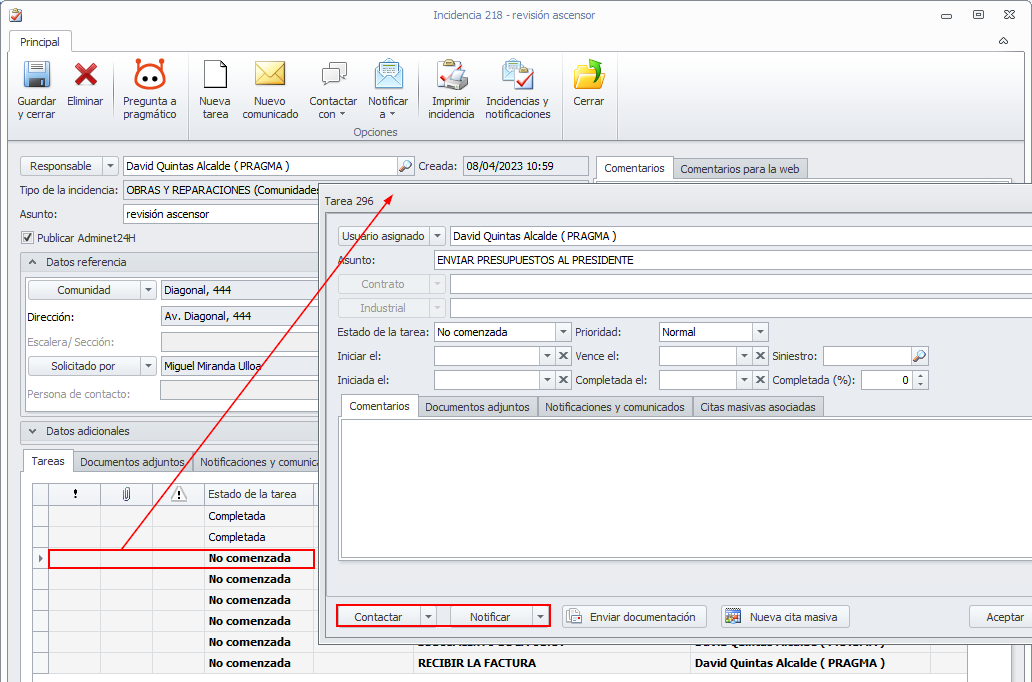Select task Comentarios tab
Image resolution: width=1032 pixels, height=682 pixels.
[379, 406]
